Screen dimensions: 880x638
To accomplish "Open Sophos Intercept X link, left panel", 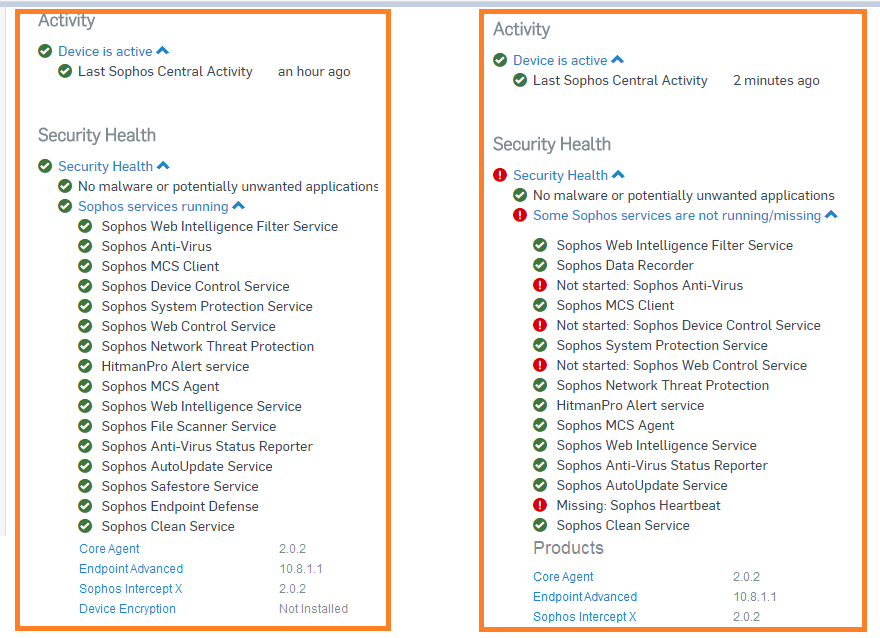I will point(131,589).
